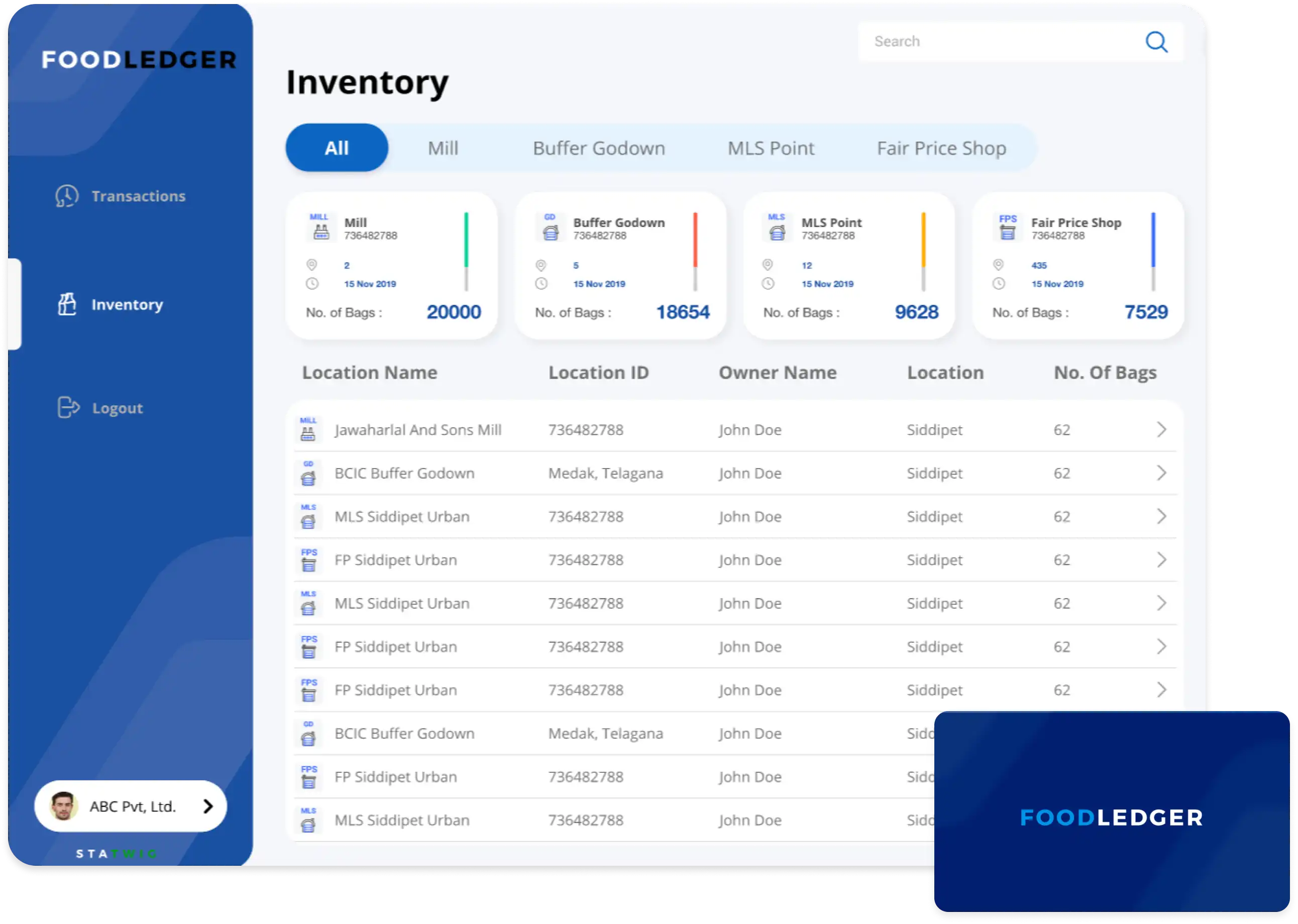Click MLS icon of first MLS Siddipet Urban row
1298x924 pixels.
point(308,517)
